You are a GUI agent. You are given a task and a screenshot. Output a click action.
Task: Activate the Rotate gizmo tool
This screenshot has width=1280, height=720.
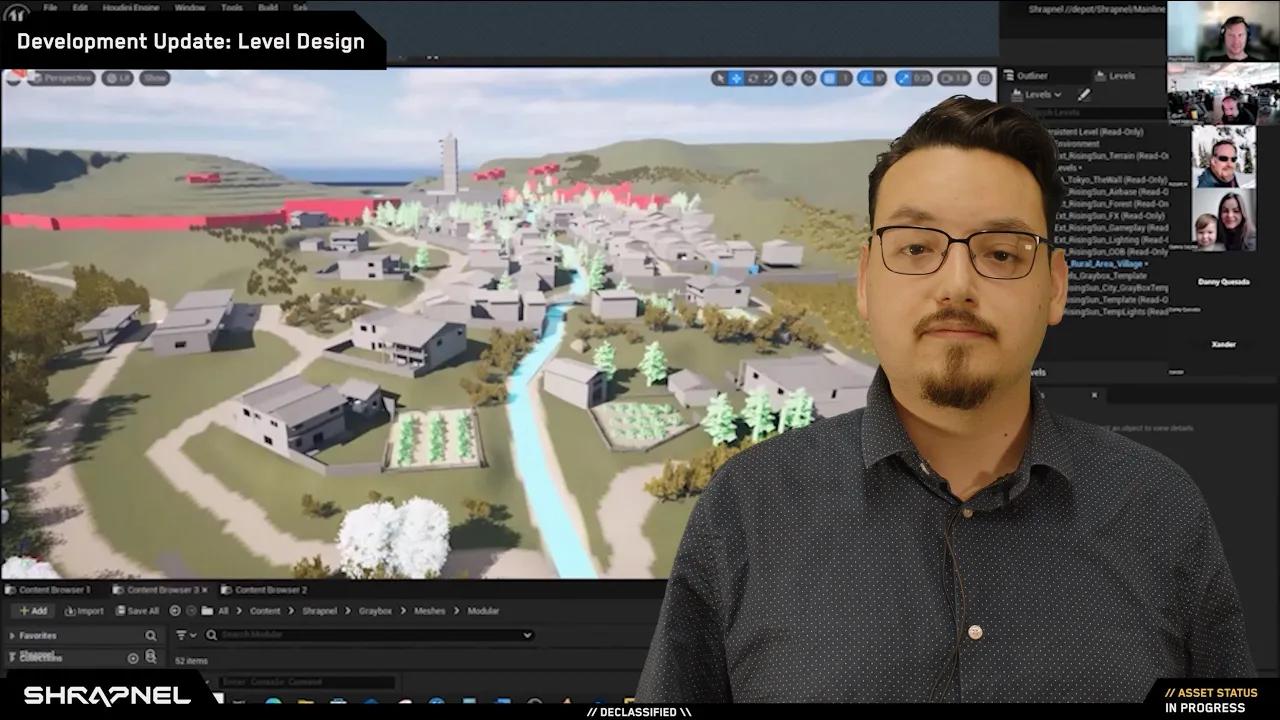tap(753, 78)
